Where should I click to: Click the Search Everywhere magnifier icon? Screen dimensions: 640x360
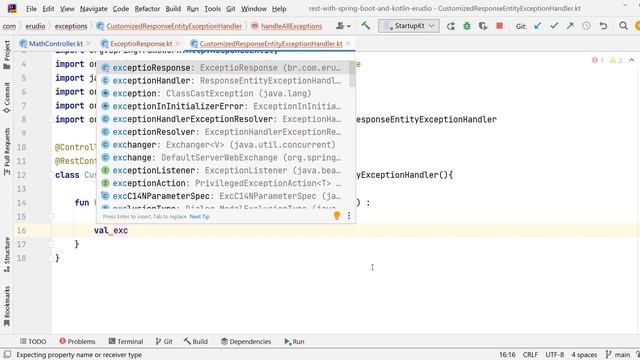coord(623,26)
